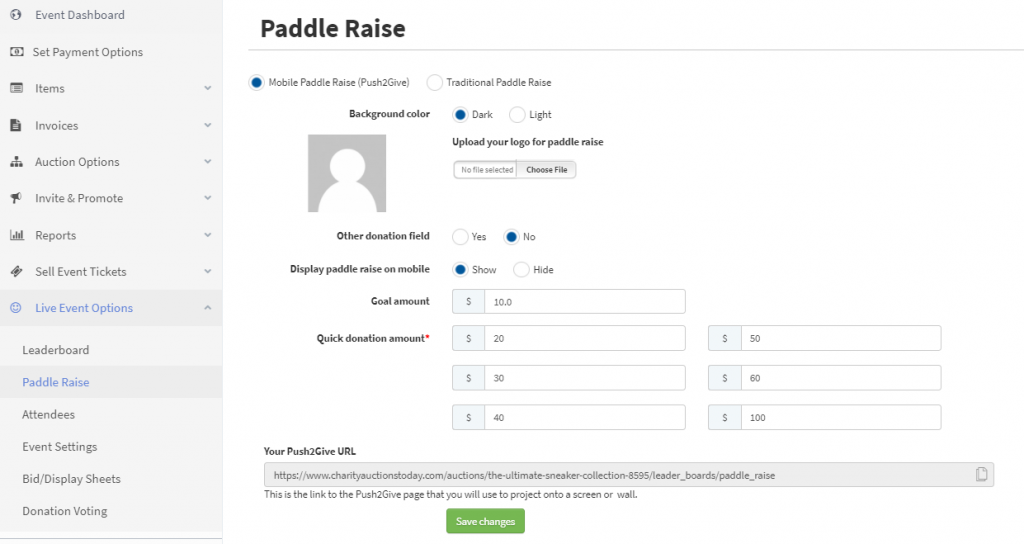Image resolution: width=1024 pixels, height=544 pixels.
Task: Click the Event Dashboard globe icon
Action: pyautogui.click(x=16, y=14)
